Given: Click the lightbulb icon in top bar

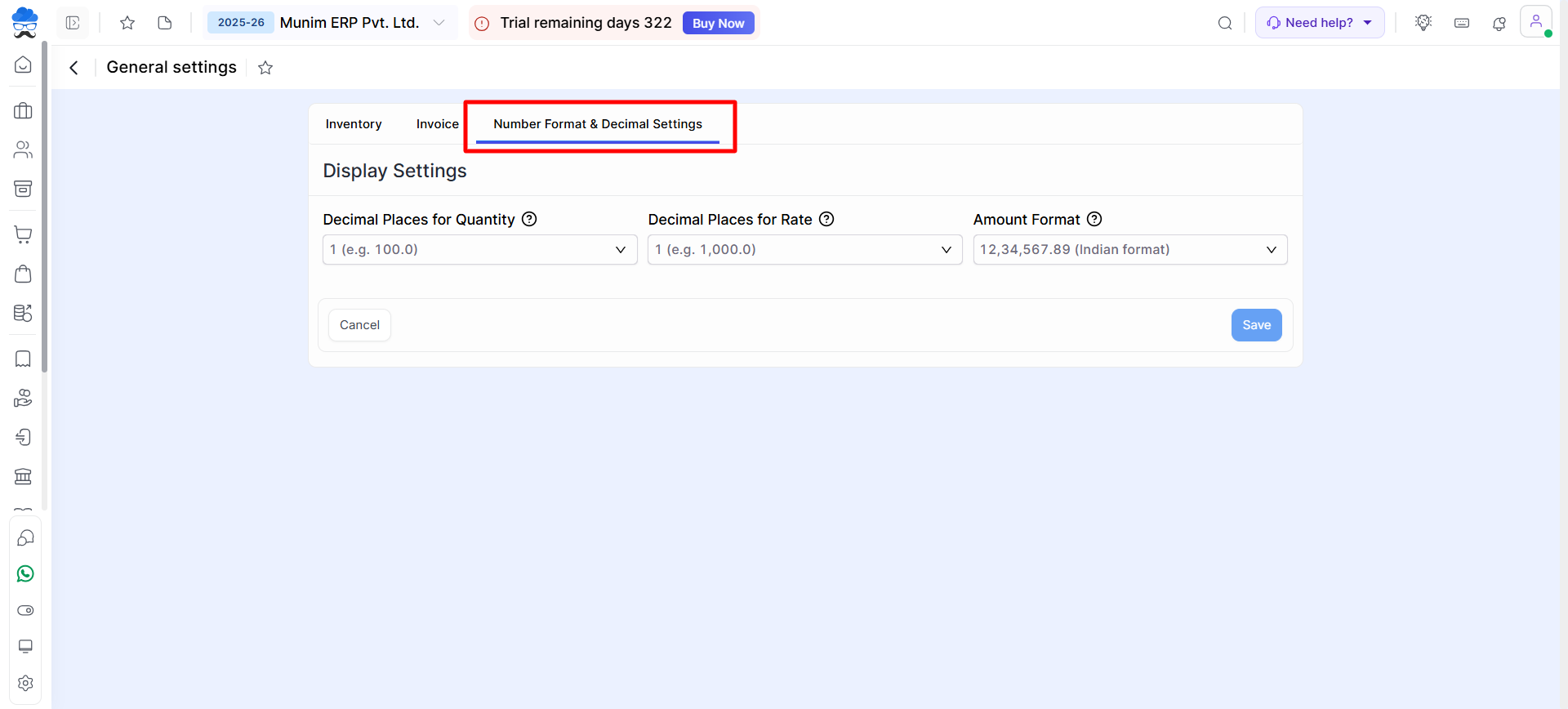Looking at the screenshot, I should coord(1423,23).
